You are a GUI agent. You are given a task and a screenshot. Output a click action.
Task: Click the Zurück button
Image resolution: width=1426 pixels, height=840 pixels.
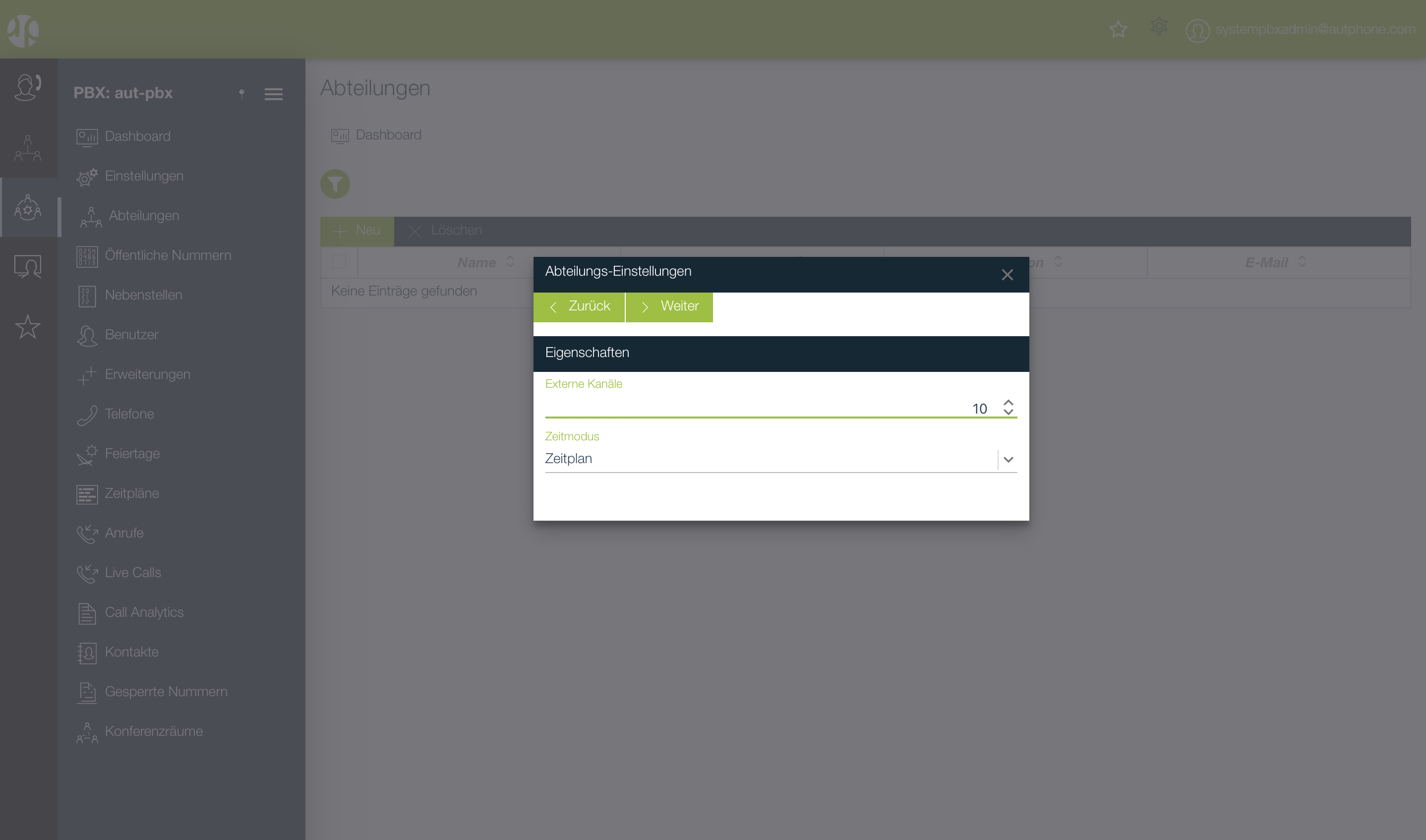click(579, 306)
